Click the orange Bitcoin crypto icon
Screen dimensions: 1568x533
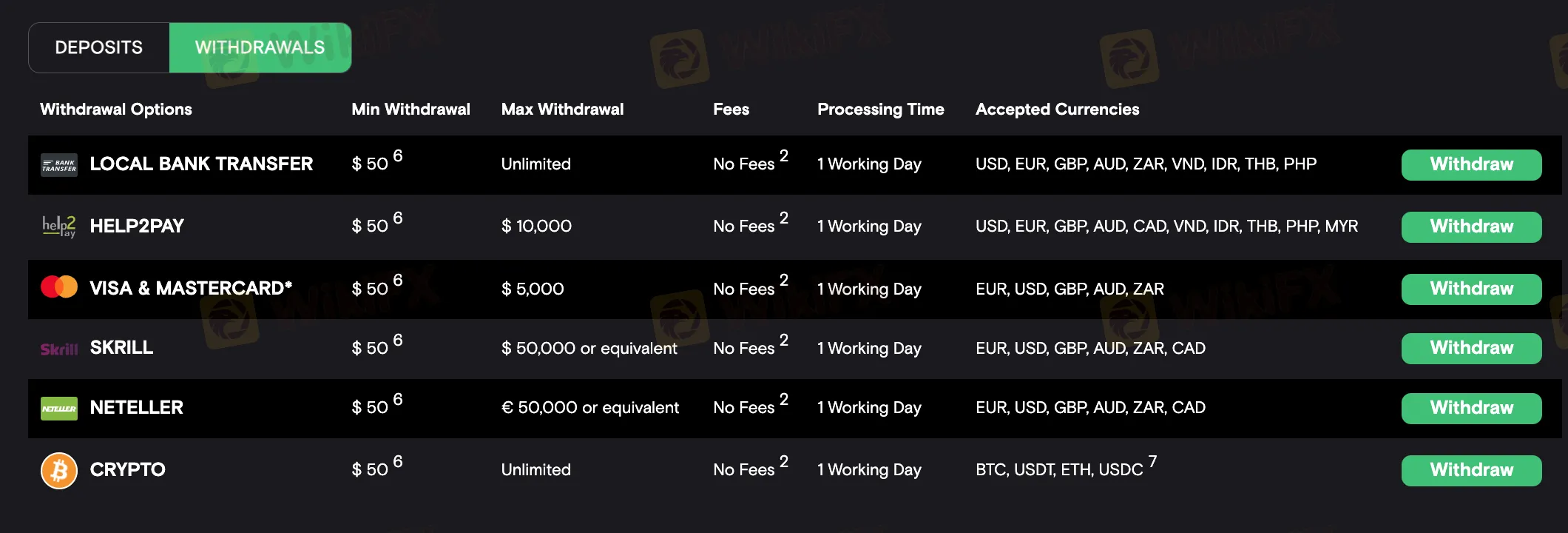(x=59, y=470)
